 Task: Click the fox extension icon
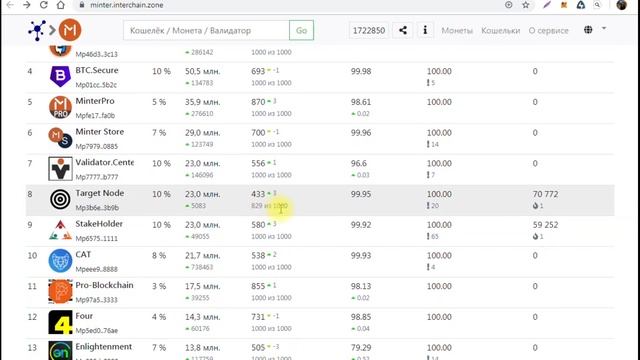coord(564,5)
